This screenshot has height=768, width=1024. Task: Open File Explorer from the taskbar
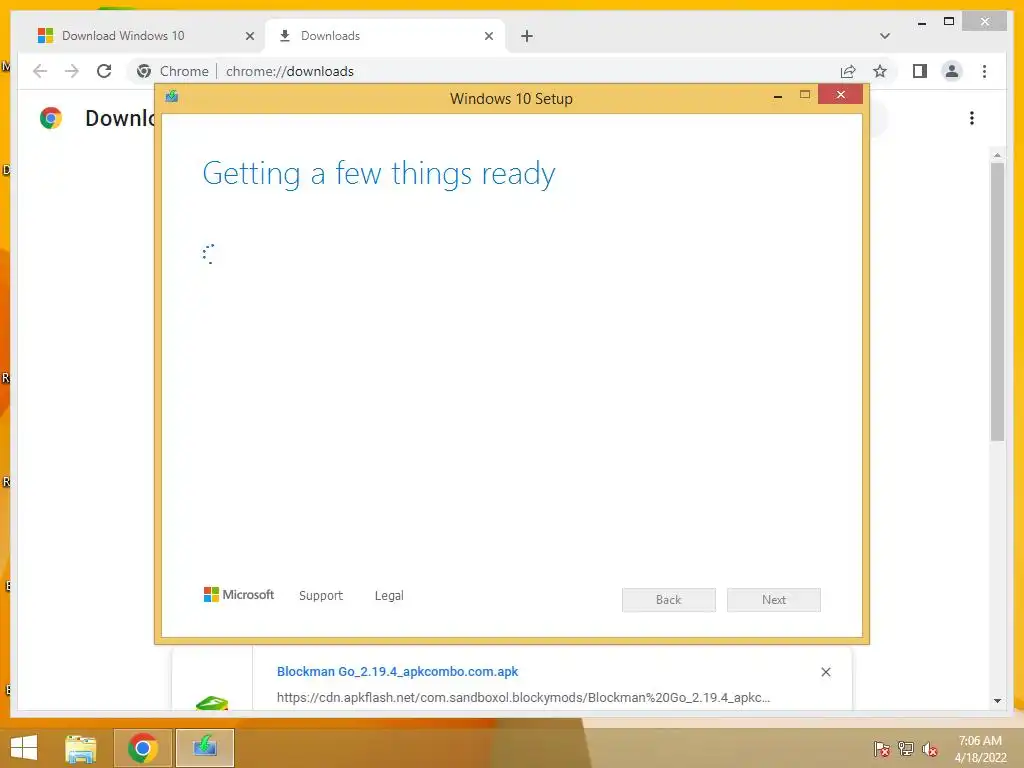pyautogui.click(x=80, y=748)
